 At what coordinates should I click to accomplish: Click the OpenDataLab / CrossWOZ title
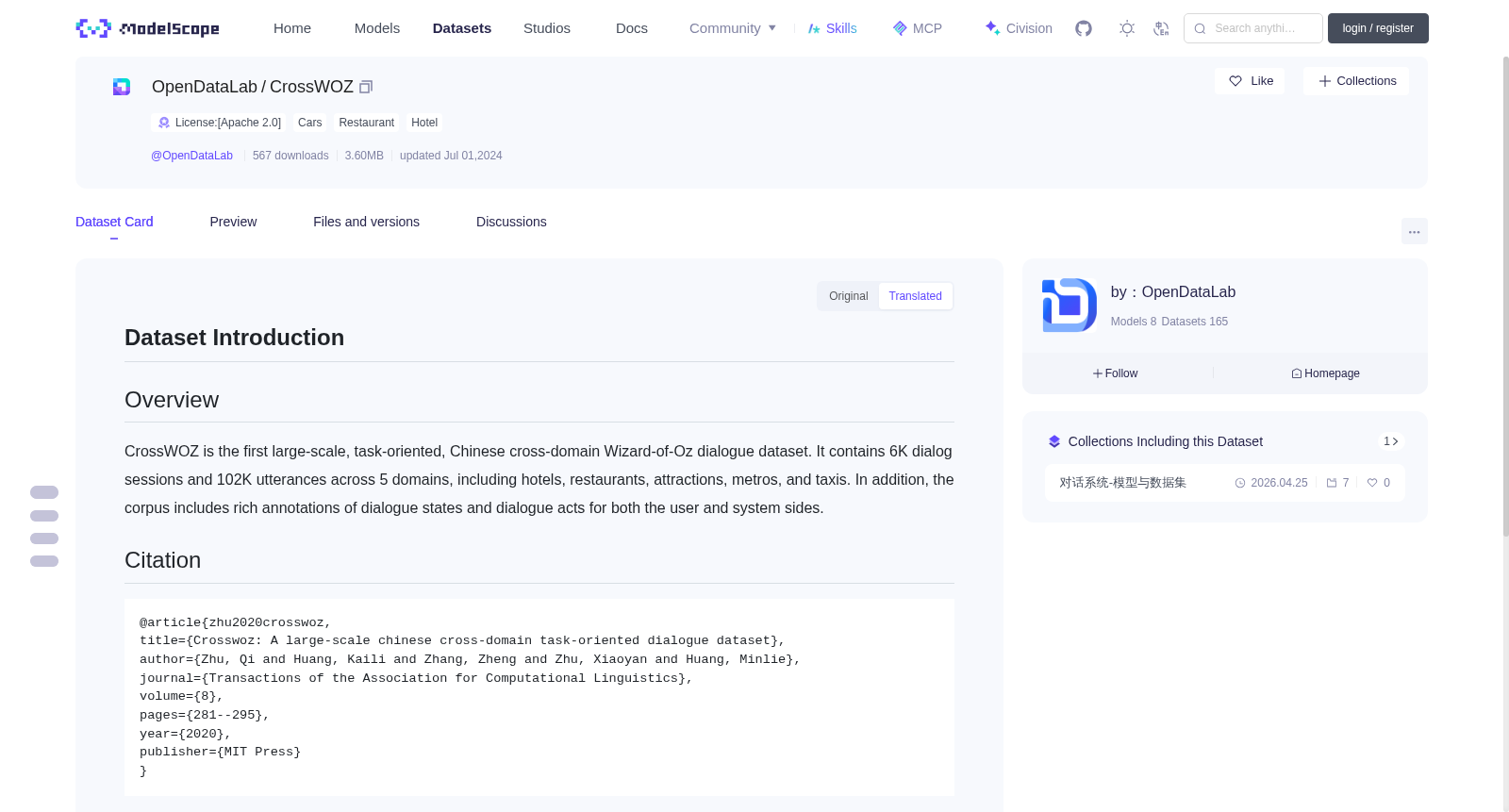click(x=253, y=87)
